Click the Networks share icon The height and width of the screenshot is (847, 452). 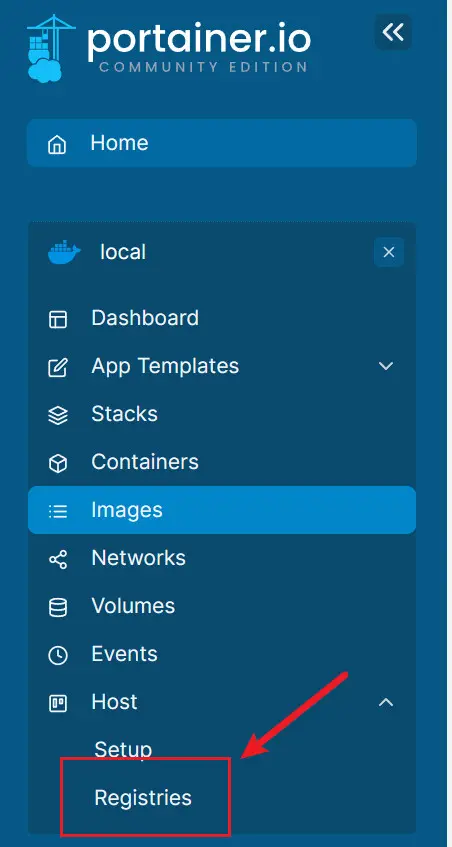pos(58,560)
